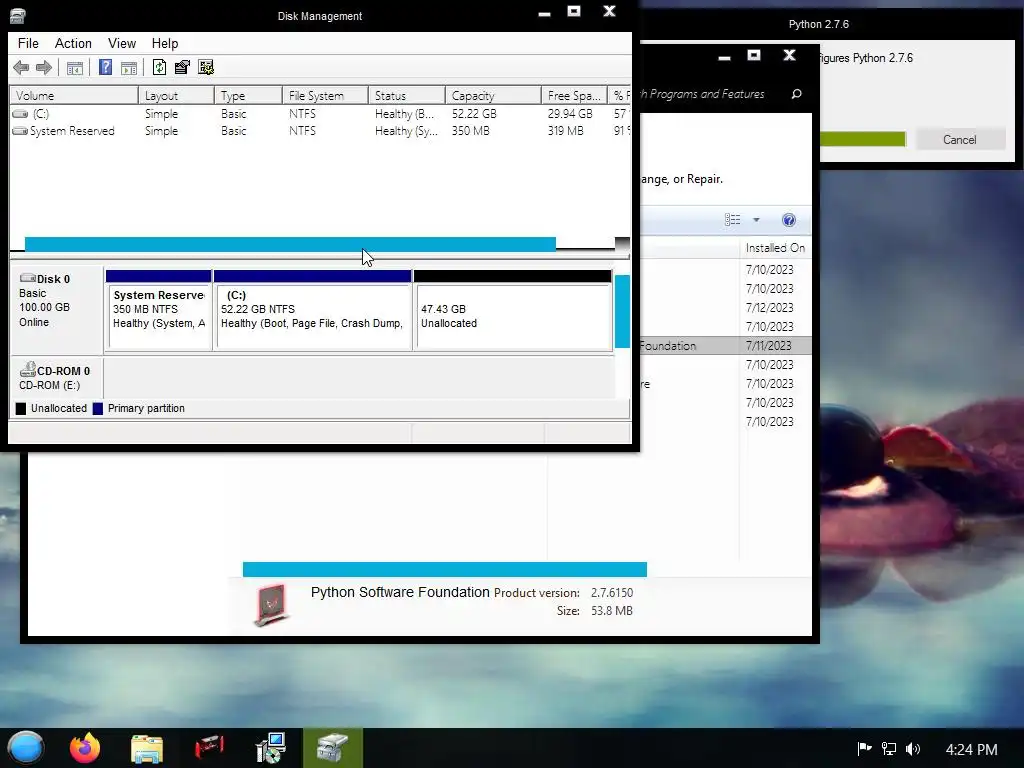Click Python Software Foundation publisher text
Image resolution: width=1024 pixels, height=768 pixels.
point(400,592)
